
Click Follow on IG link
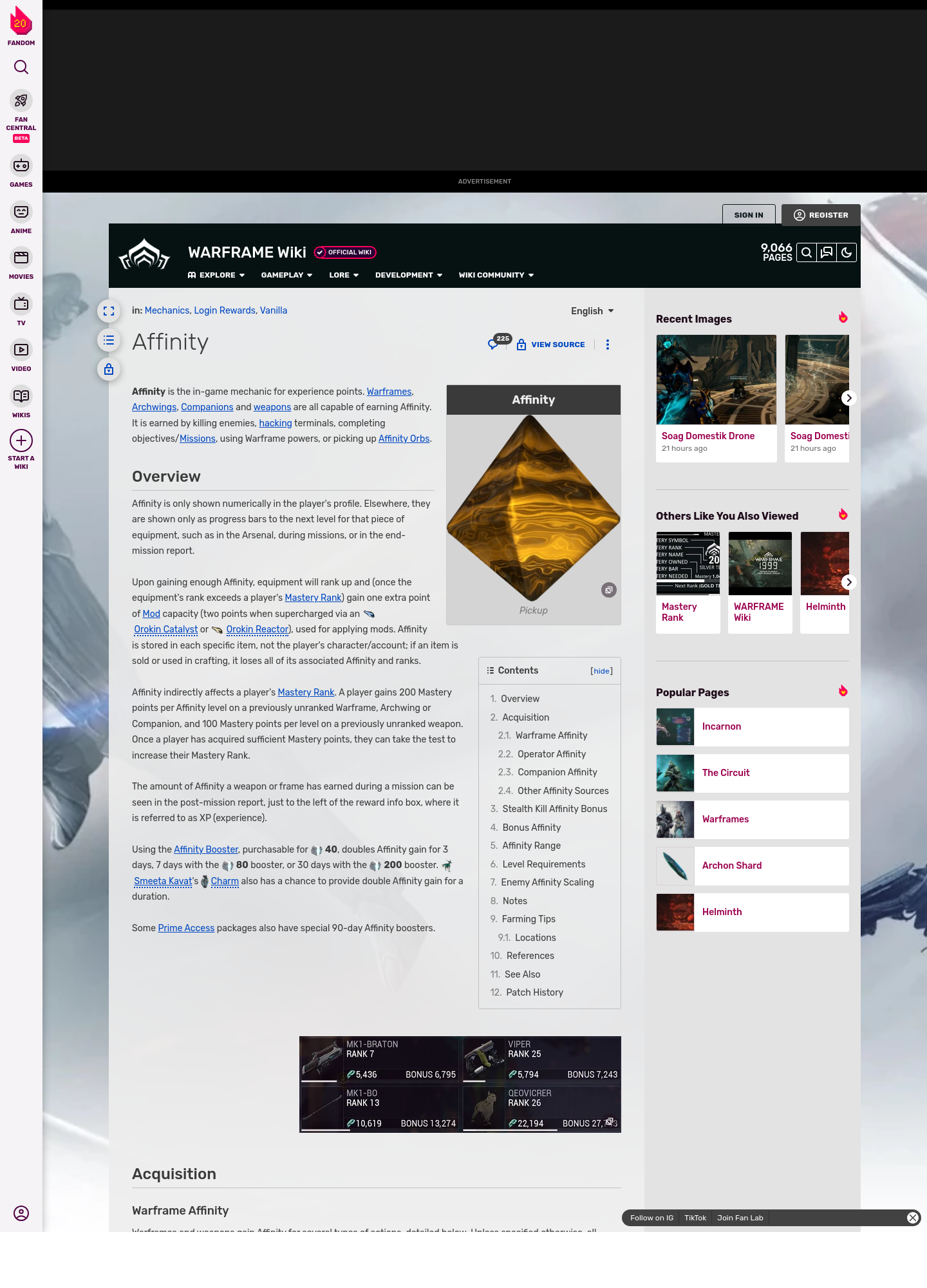651,1218
